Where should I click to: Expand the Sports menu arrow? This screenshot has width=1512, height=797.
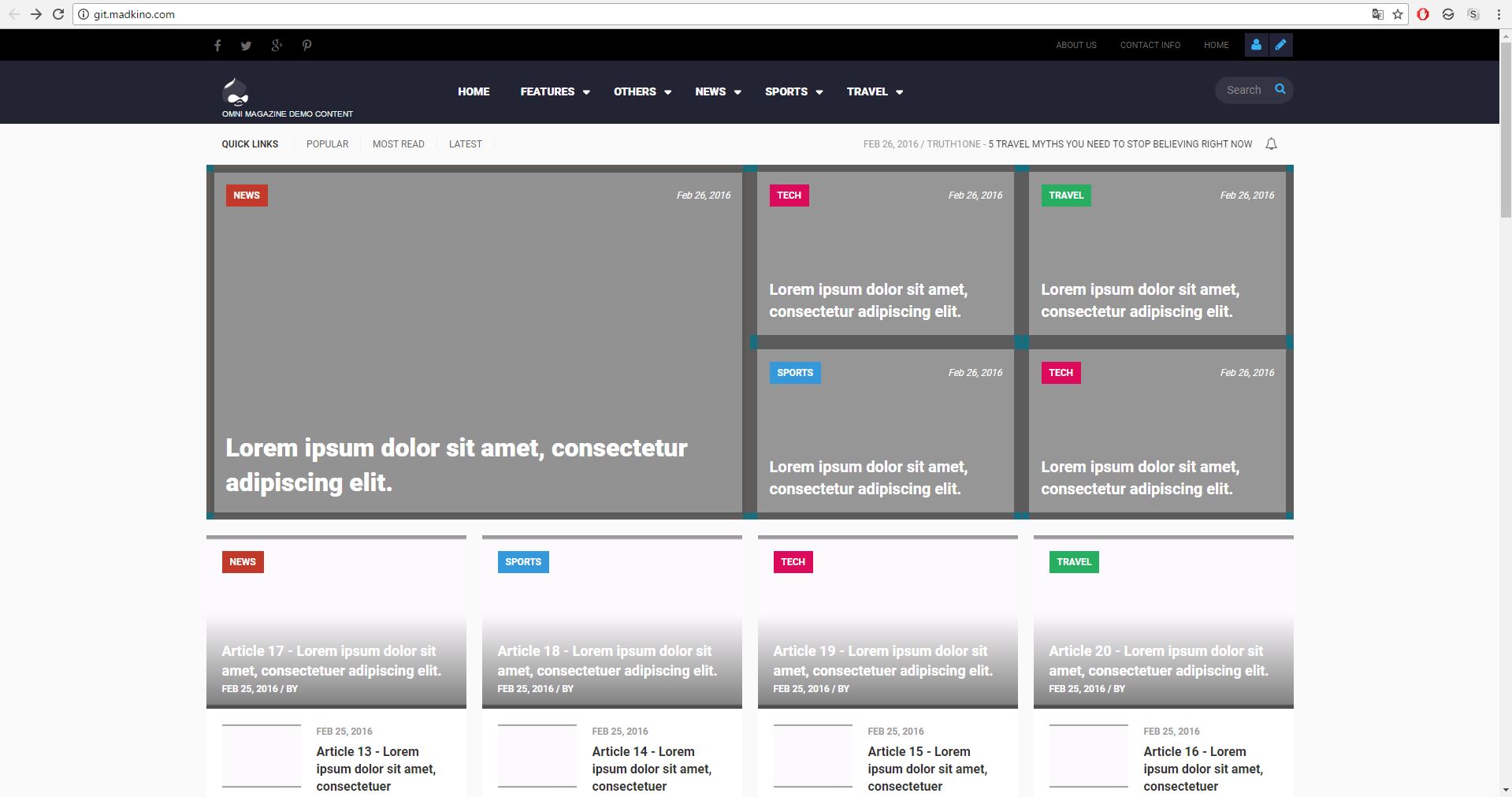pos(819,92)
